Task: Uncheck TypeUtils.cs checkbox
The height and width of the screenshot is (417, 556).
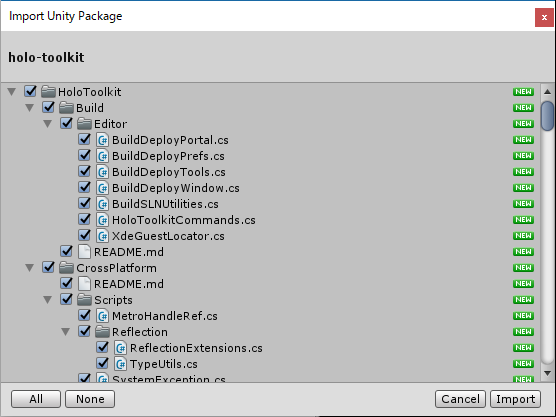Action: pos(103,363)
